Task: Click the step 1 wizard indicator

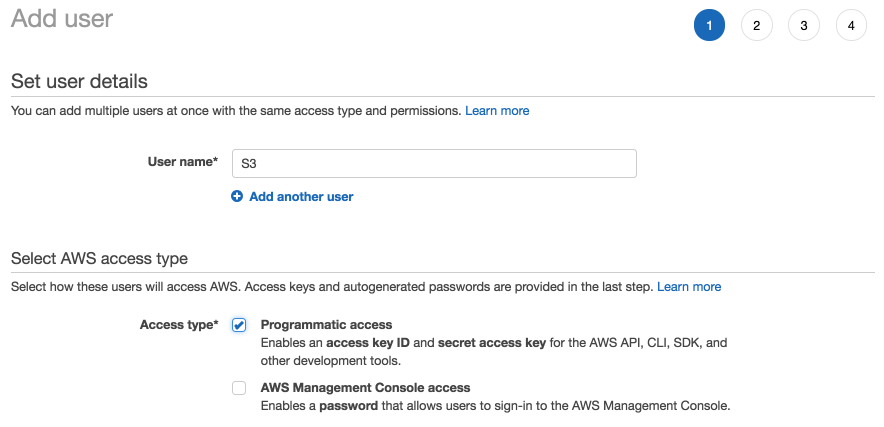Action: [x=709, y=26]
